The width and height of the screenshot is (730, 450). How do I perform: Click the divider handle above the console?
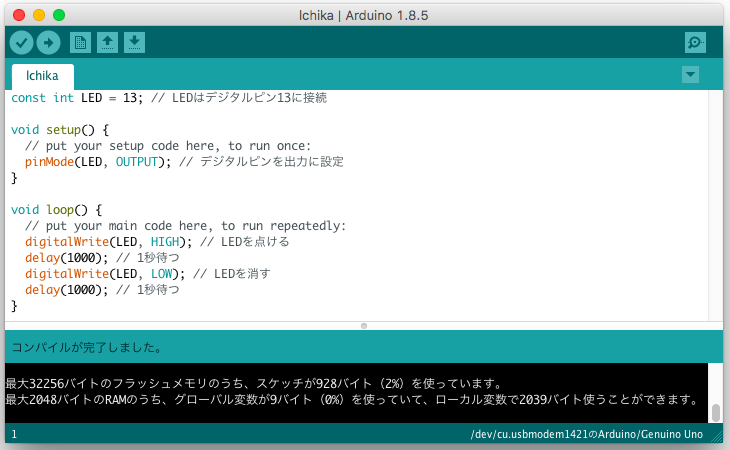[364, 326]
